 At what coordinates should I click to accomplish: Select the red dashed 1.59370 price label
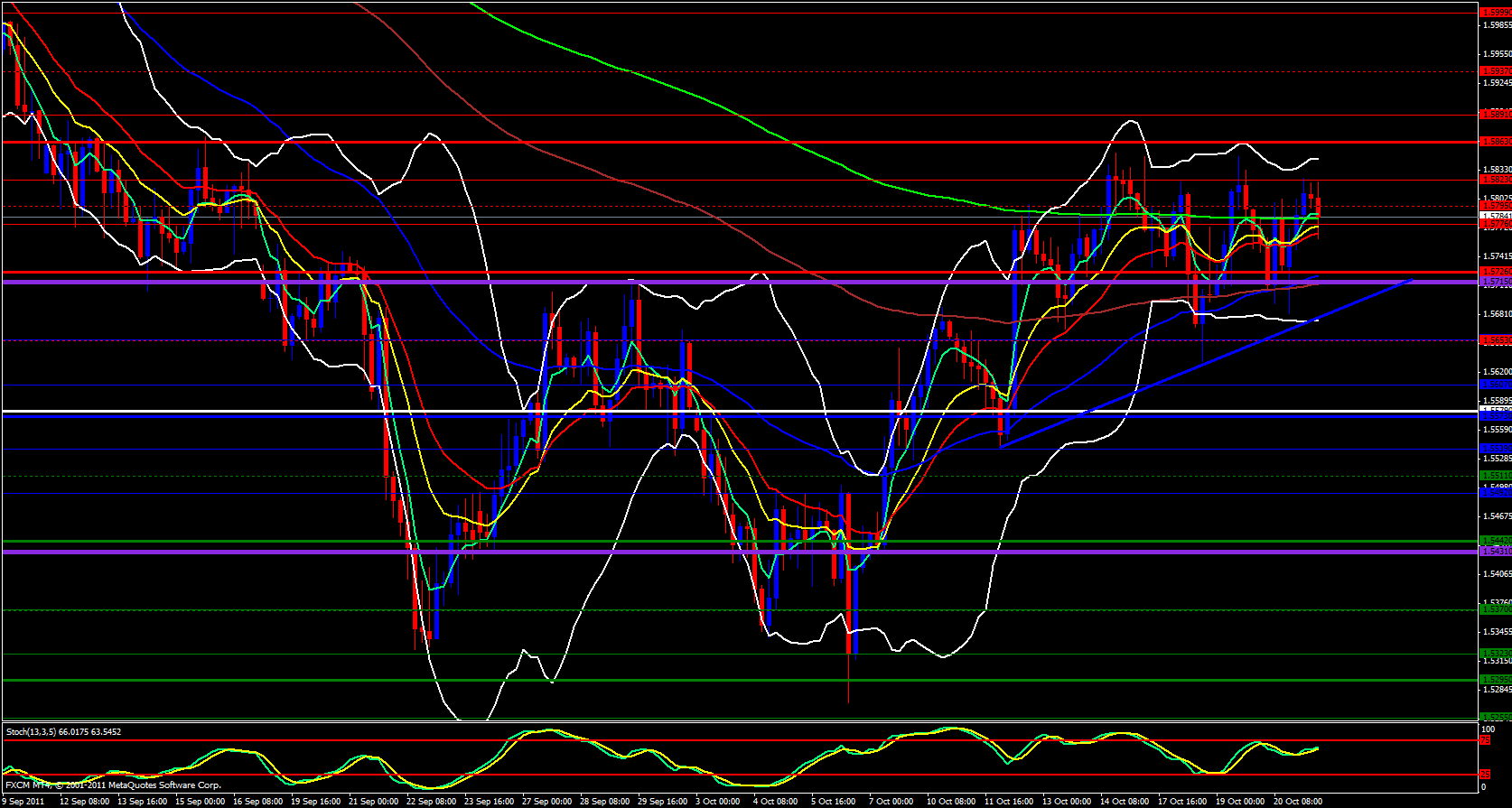click(x=1495, y=70)
